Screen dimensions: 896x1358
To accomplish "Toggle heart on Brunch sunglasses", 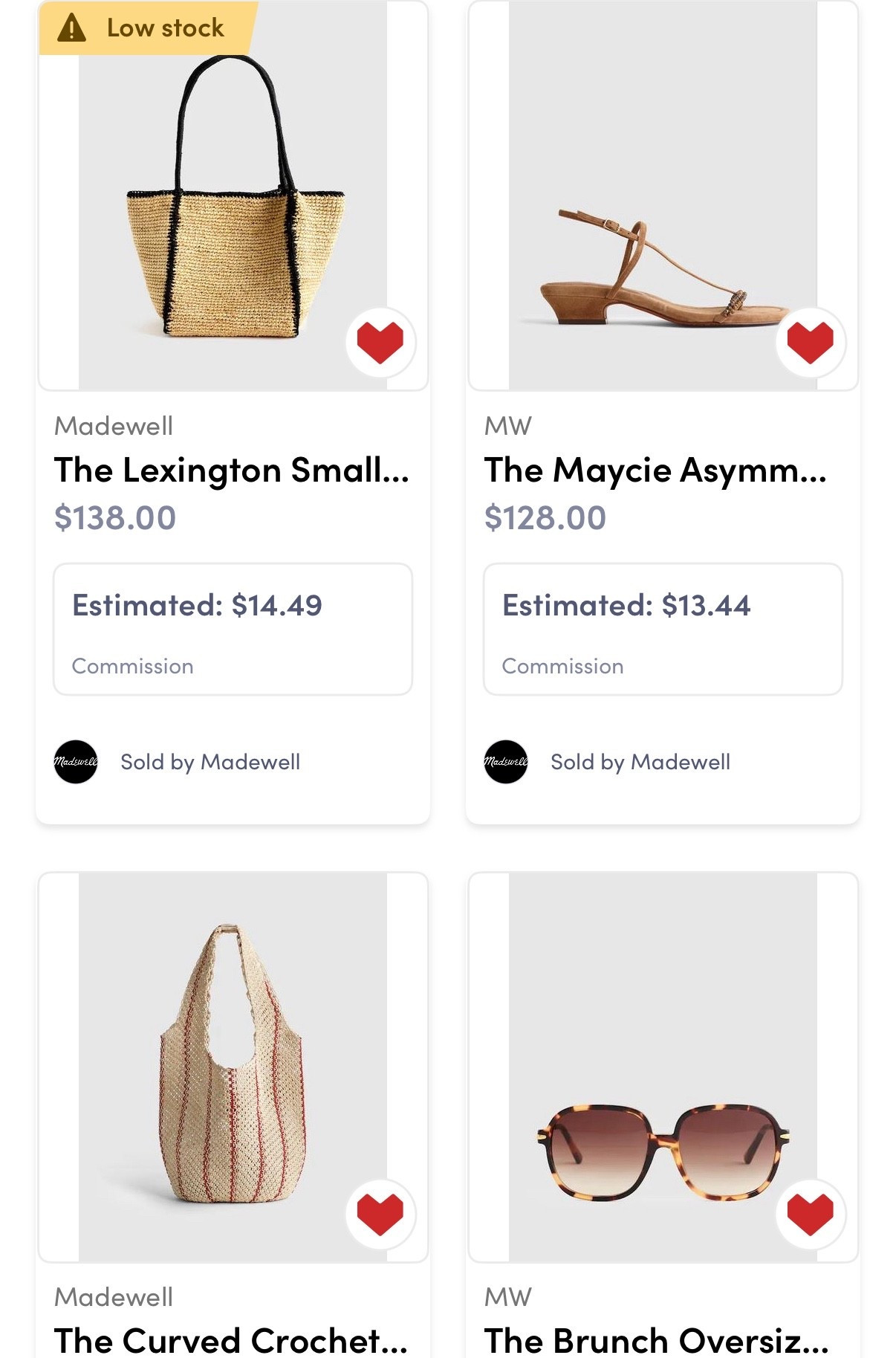I will pyautogui.click(x=810, y=1213).
